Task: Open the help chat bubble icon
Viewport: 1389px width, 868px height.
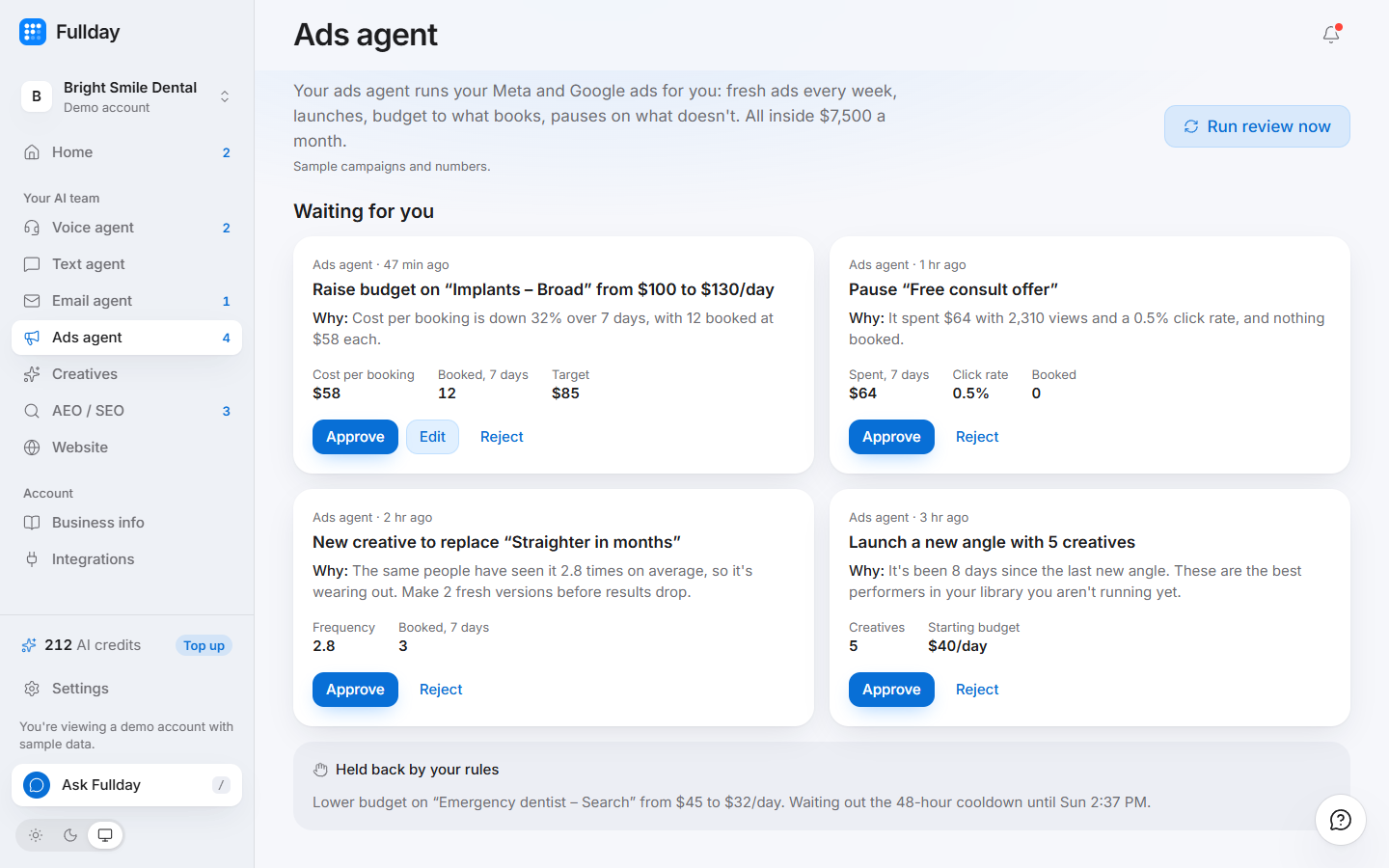Action: pyautogui.click(x=1341, y=820)
